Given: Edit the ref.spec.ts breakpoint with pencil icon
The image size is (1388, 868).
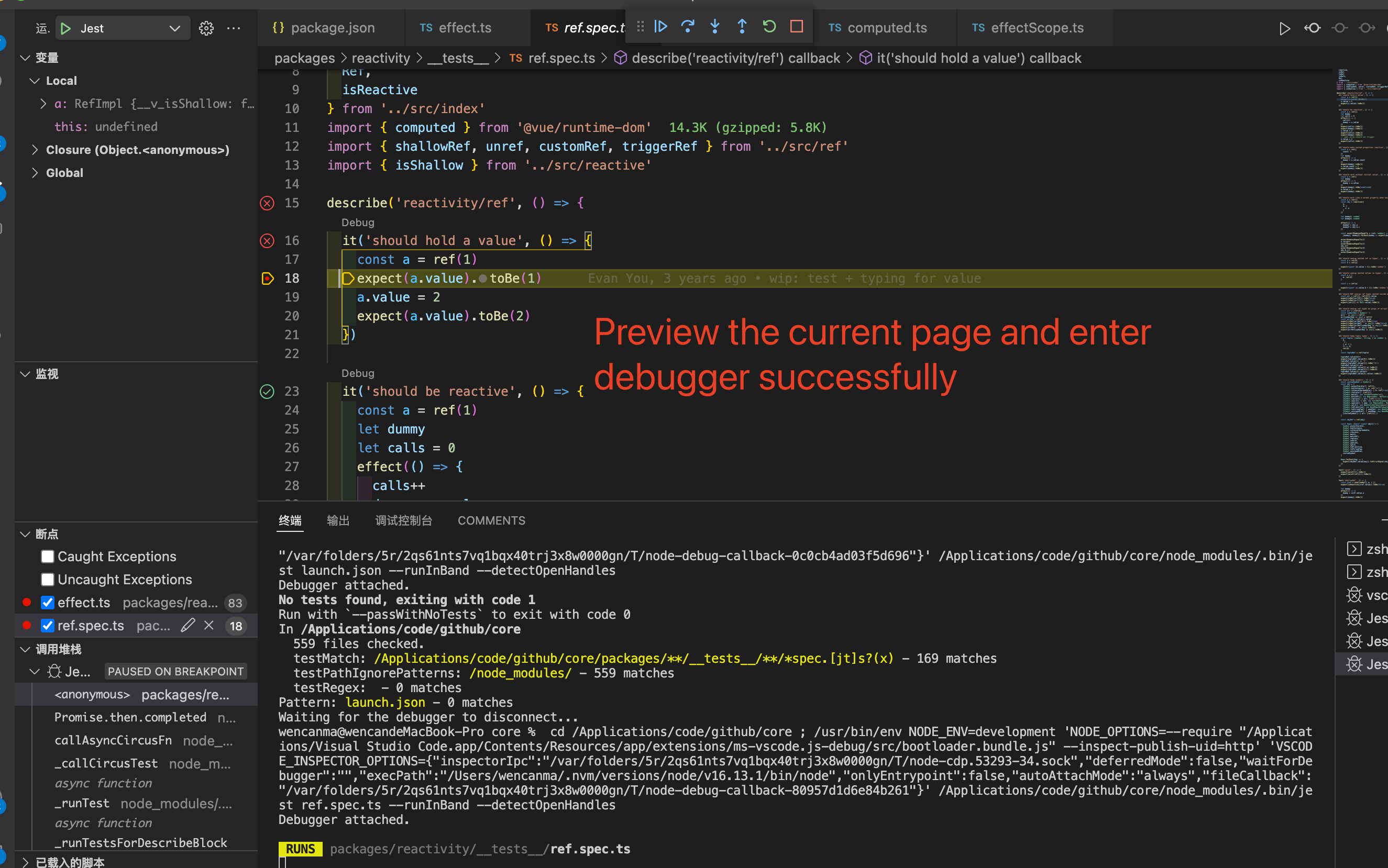Looking at the screenshot, I should click(x=188, y=625).
